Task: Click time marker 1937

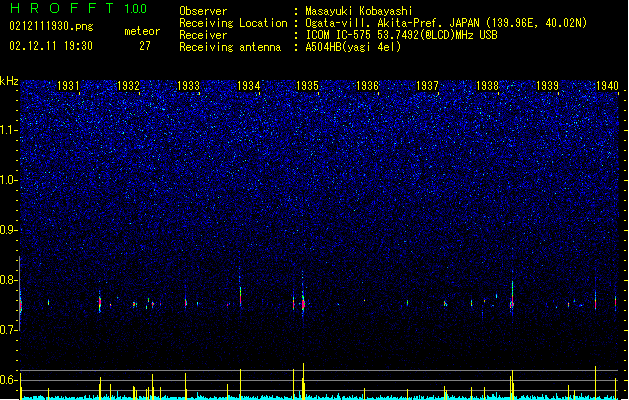Action: point(427,85)
